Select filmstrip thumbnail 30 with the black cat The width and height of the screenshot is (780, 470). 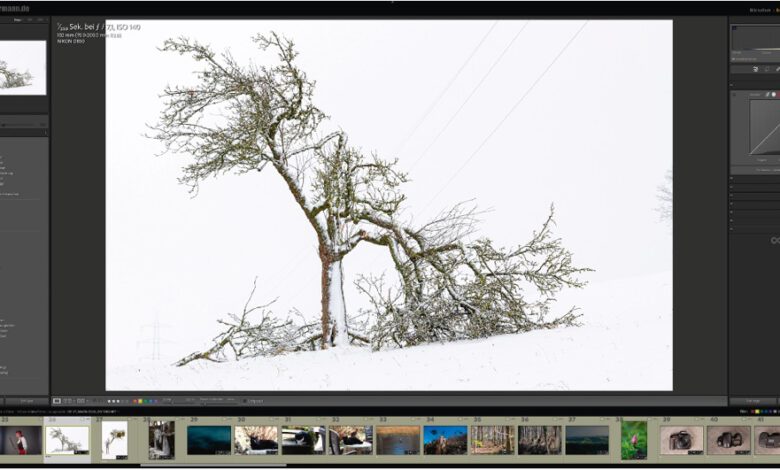256,440
